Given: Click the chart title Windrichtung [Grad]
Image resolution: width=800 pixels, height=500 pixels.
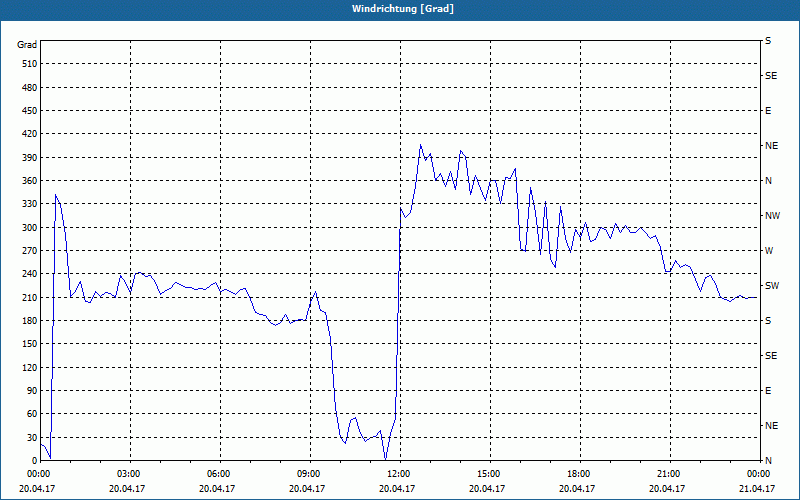Looking at the screenshot, I should point(403,9).
